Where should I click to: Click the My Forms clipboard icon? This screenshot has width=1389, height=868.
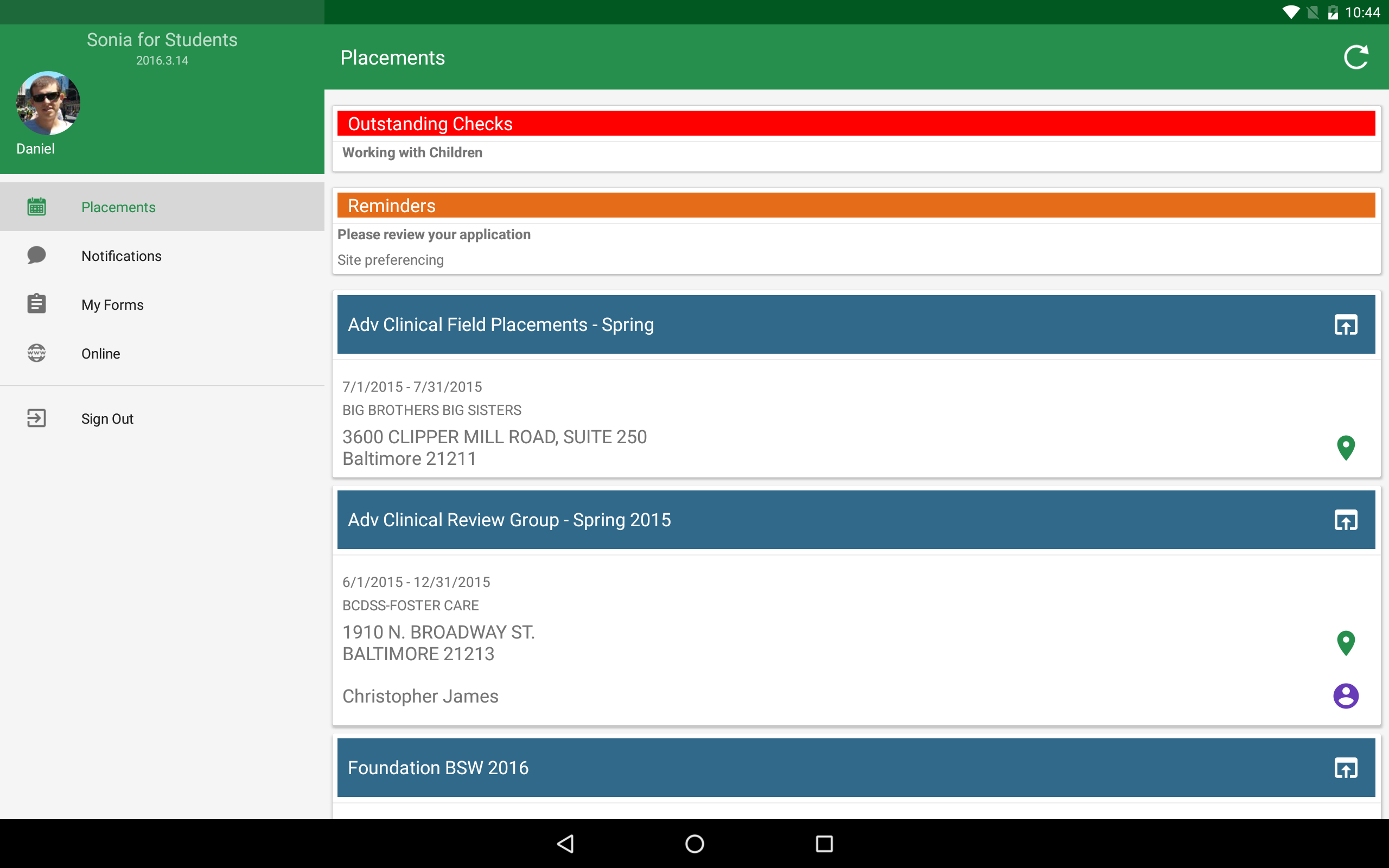[37, 304]
